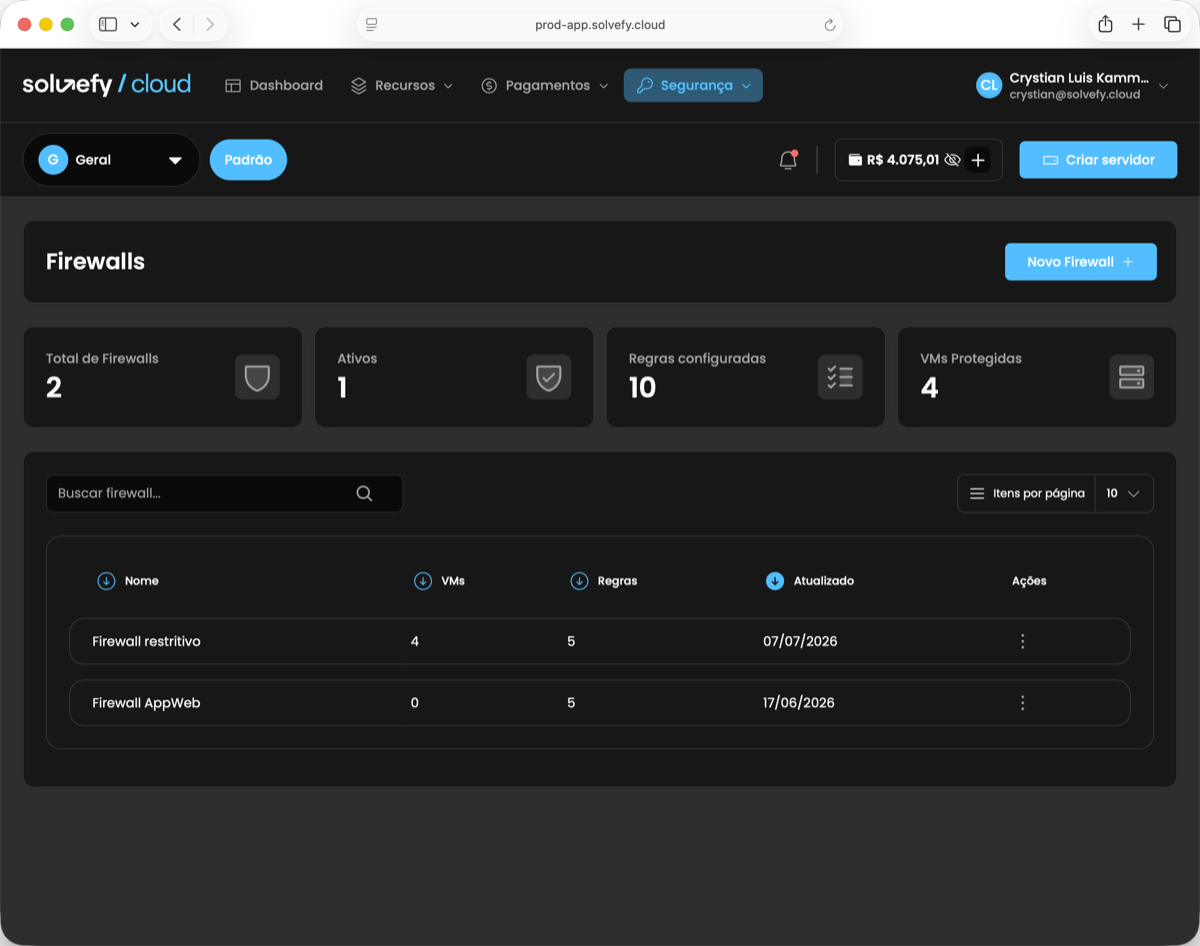
Task: Focus the Buscar firewall search field
Action: (224, 493)
